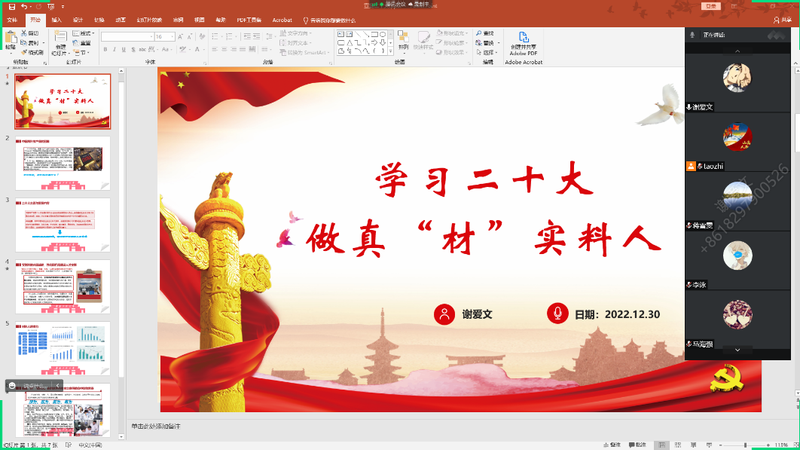
Task: Open the font size dropdown
Action: tap(172, 37)
